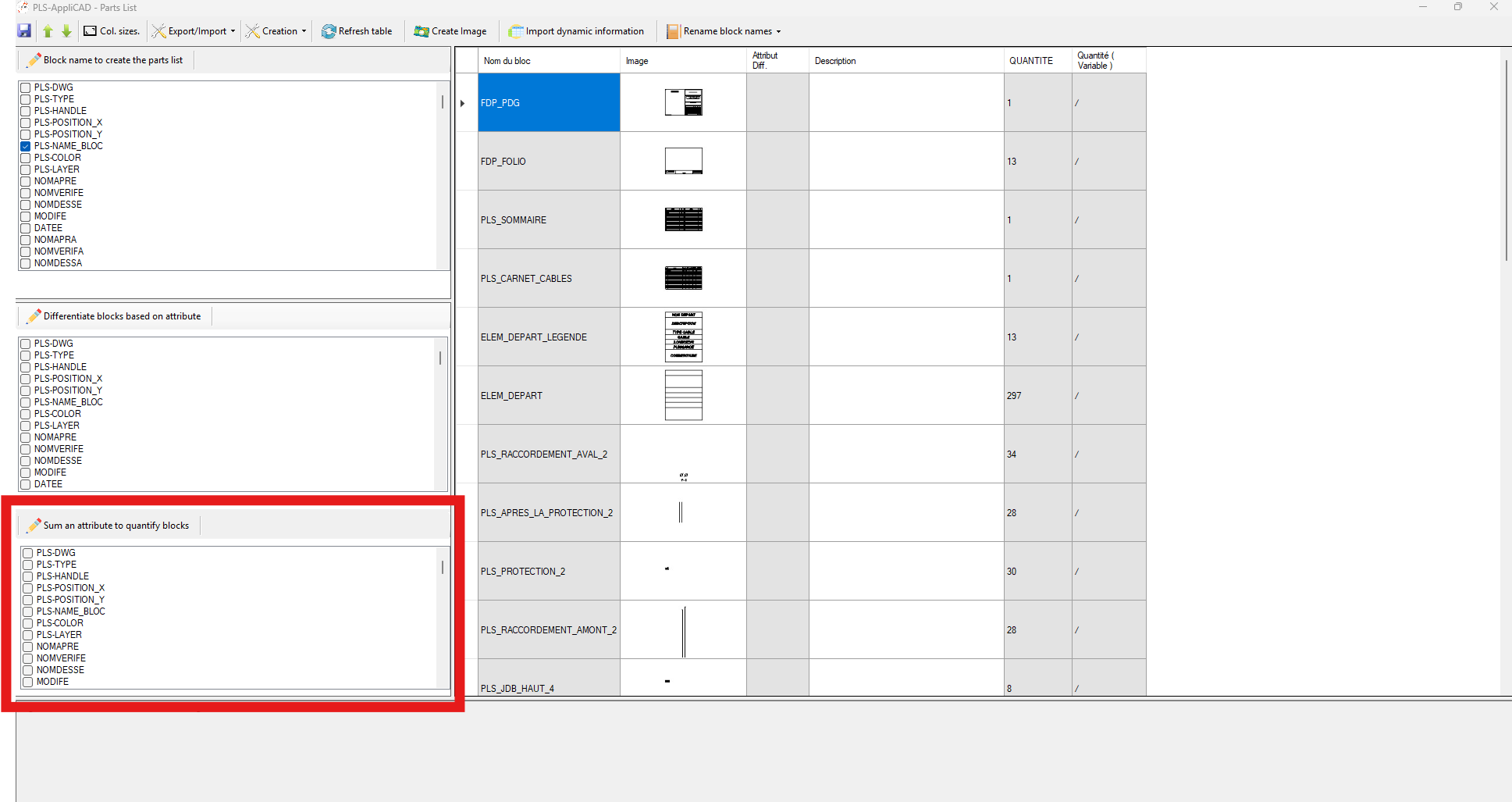Click the Create Image icon

click(x=422, y=31)
